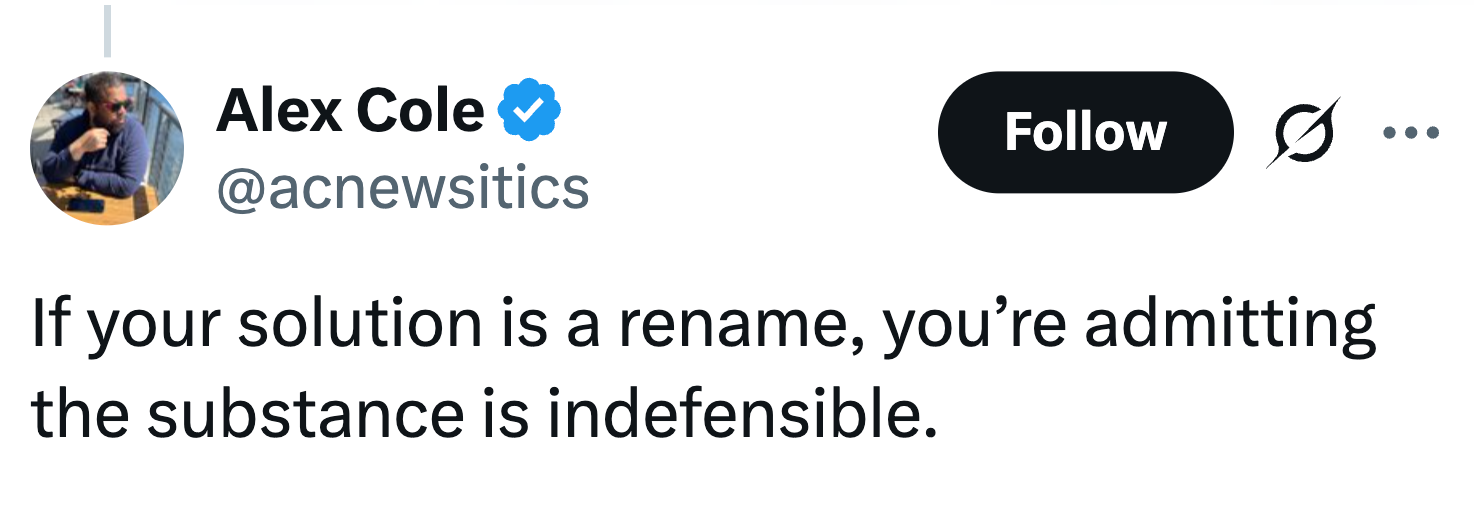Expand the post's overflow ellipsis menu
The height and width of the screenshot is (516, 1474).
tap(1411, 132)
